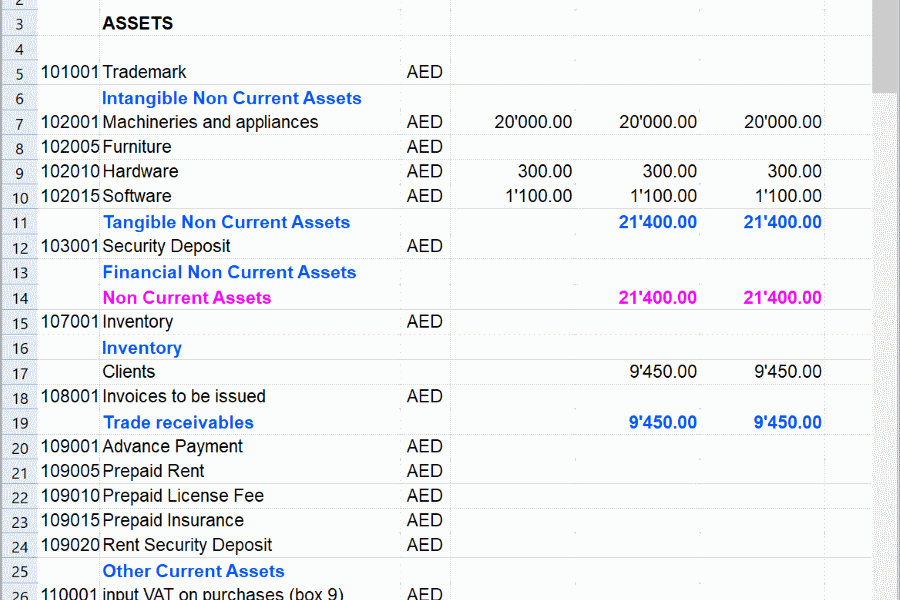The width and height of the screenshot is (900, 600).
Task: Select the Trademark account name cell
Action: [x=145, y=72]
